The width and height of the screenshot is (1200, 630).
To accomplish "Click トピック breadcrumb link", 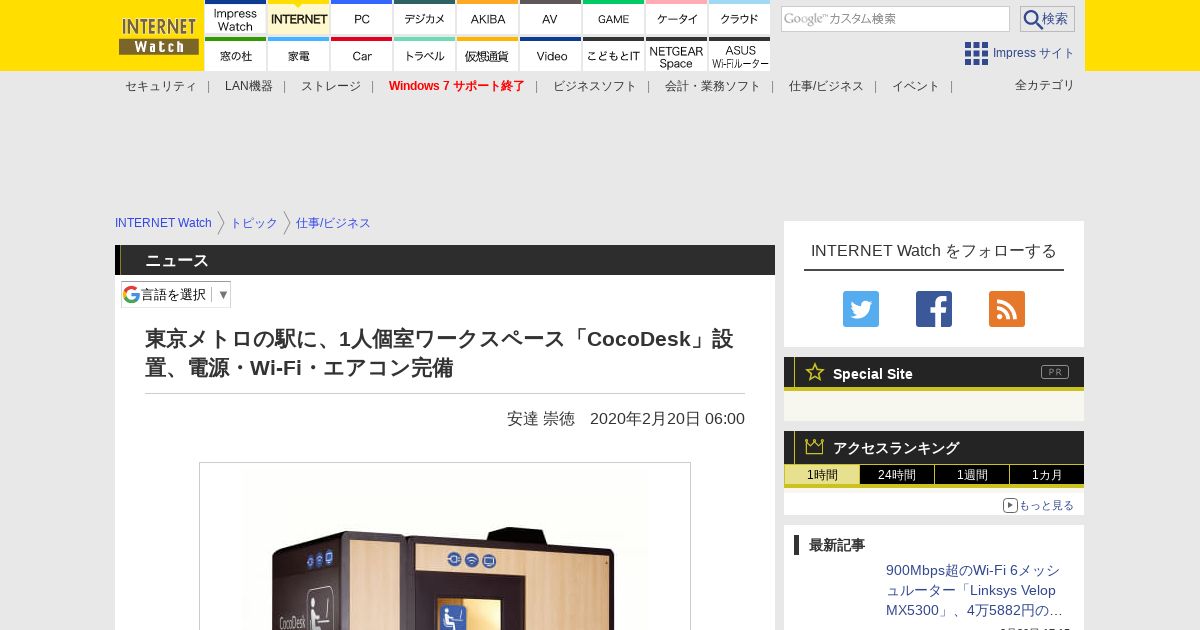I will pyautogui.click(x=254, y=223).
